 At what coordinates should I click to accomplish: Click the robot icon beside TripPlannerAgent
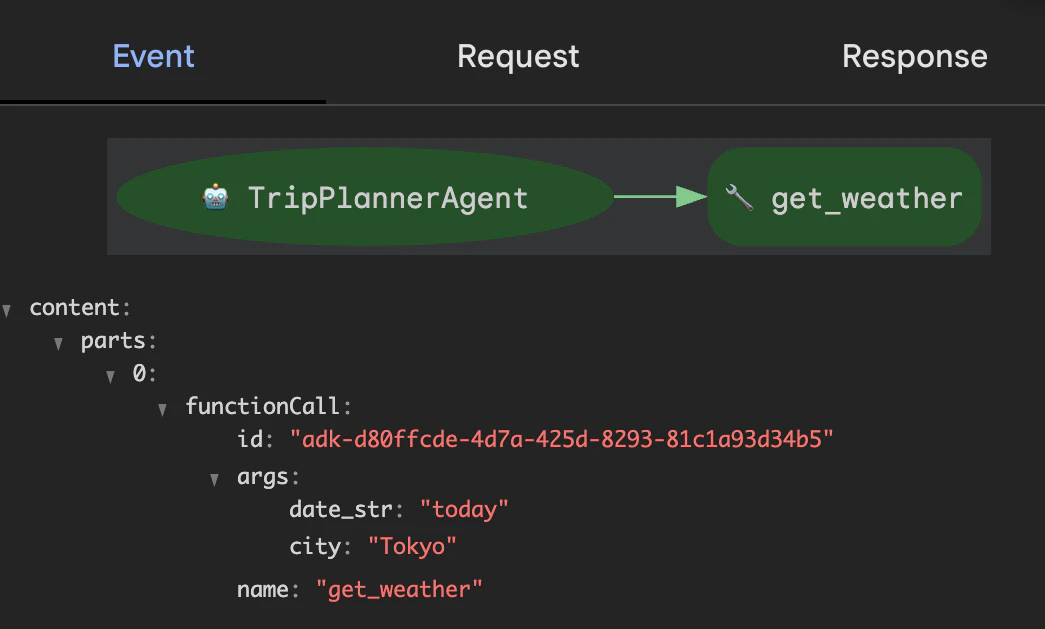[x=215, y=197]
